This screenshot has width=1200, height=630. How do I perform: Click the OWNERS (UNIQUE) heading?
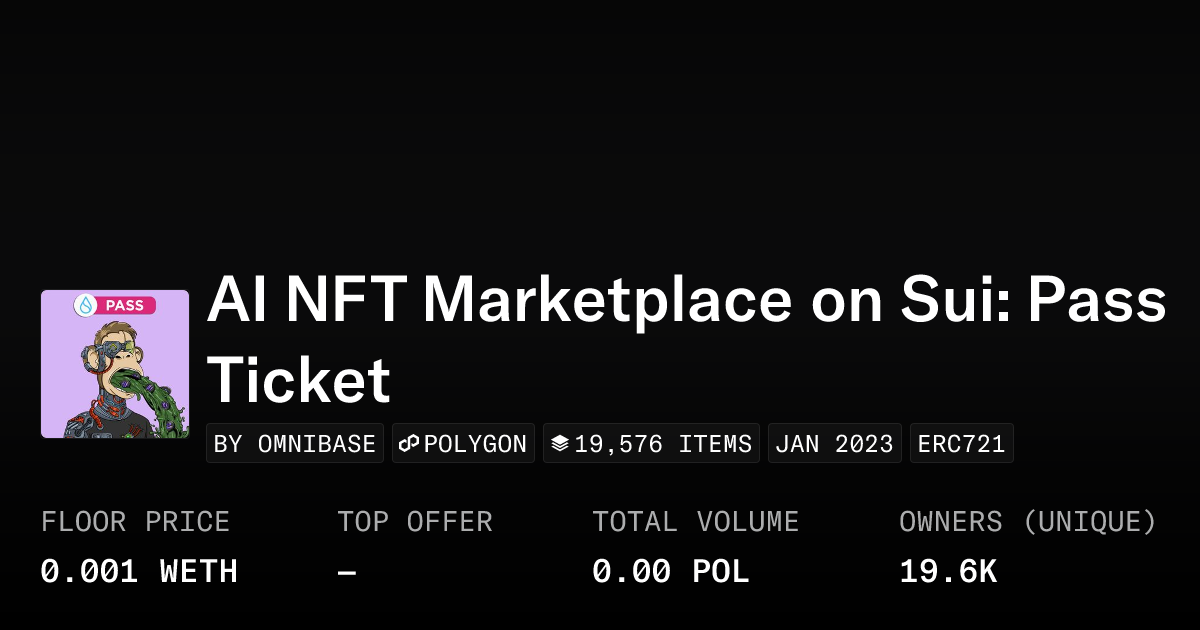1027,522
